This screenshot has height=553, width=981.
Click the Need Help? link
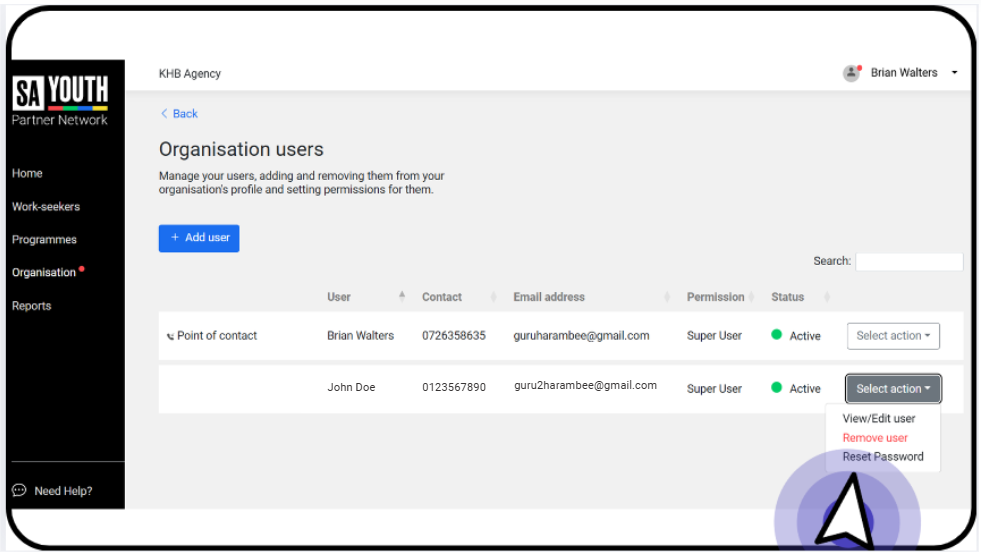pos(63,491)
